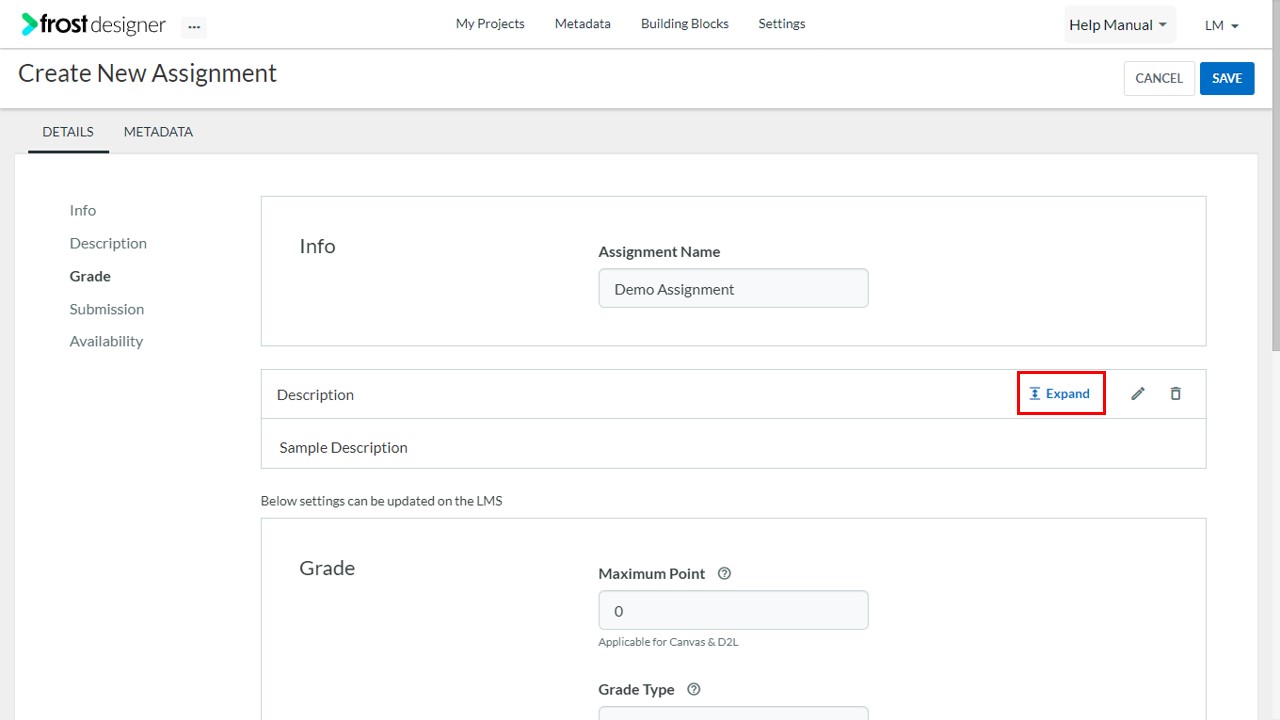The height and width of the screenshot is (720, 1280).
Task: Jump to Info section in sidebar
Action: pos(83,210)
